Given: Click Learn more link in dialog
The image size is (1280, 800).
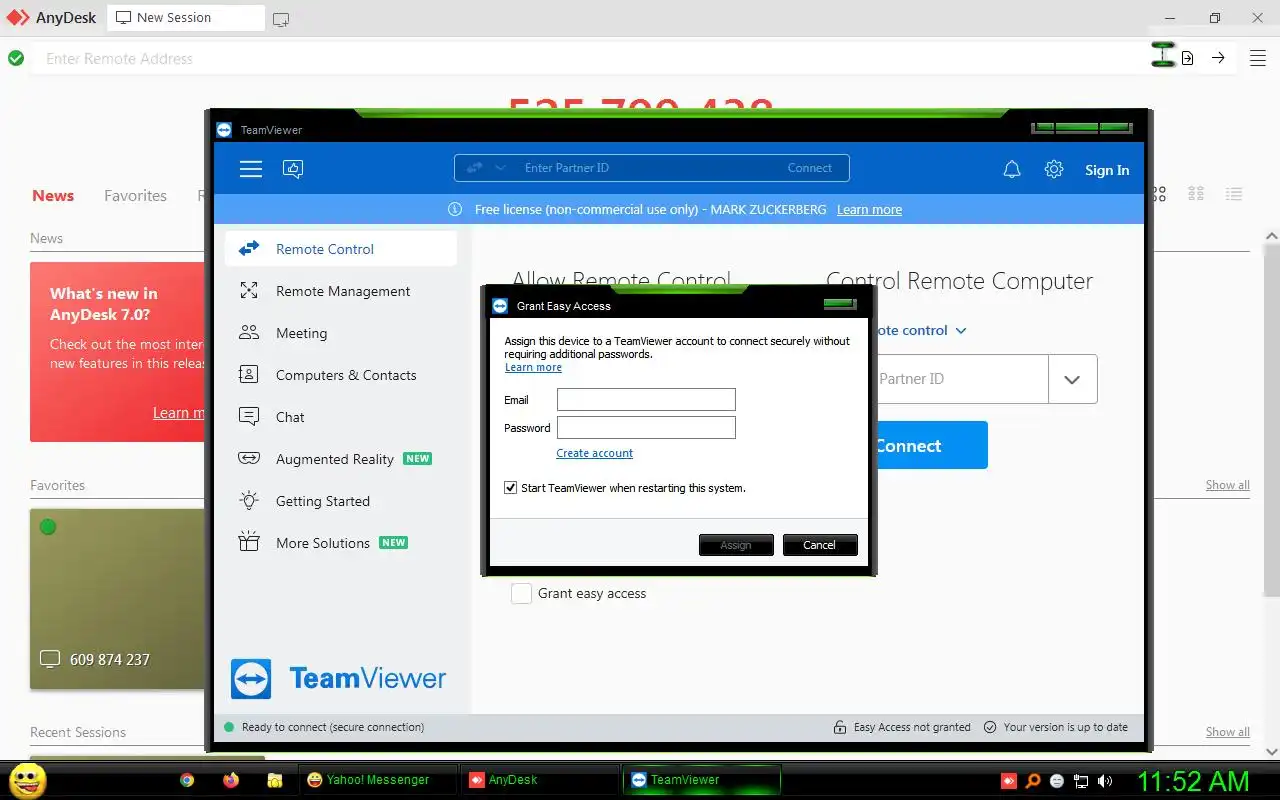Looking at the screenshot, I should point(533,367).
